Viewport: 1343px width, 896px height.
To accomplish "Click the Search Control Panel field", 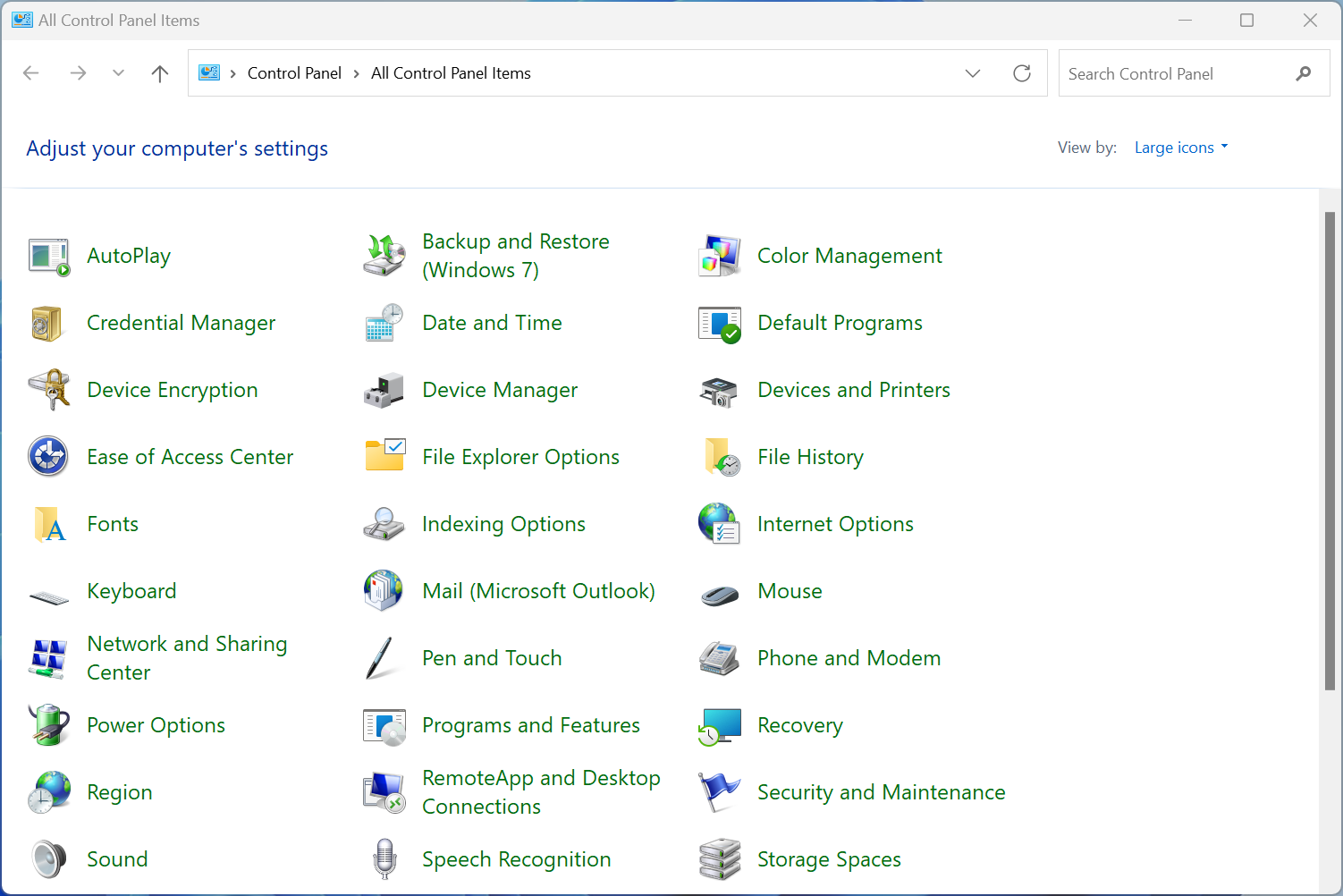I will pyautogui.click(x=1194, y=73).
